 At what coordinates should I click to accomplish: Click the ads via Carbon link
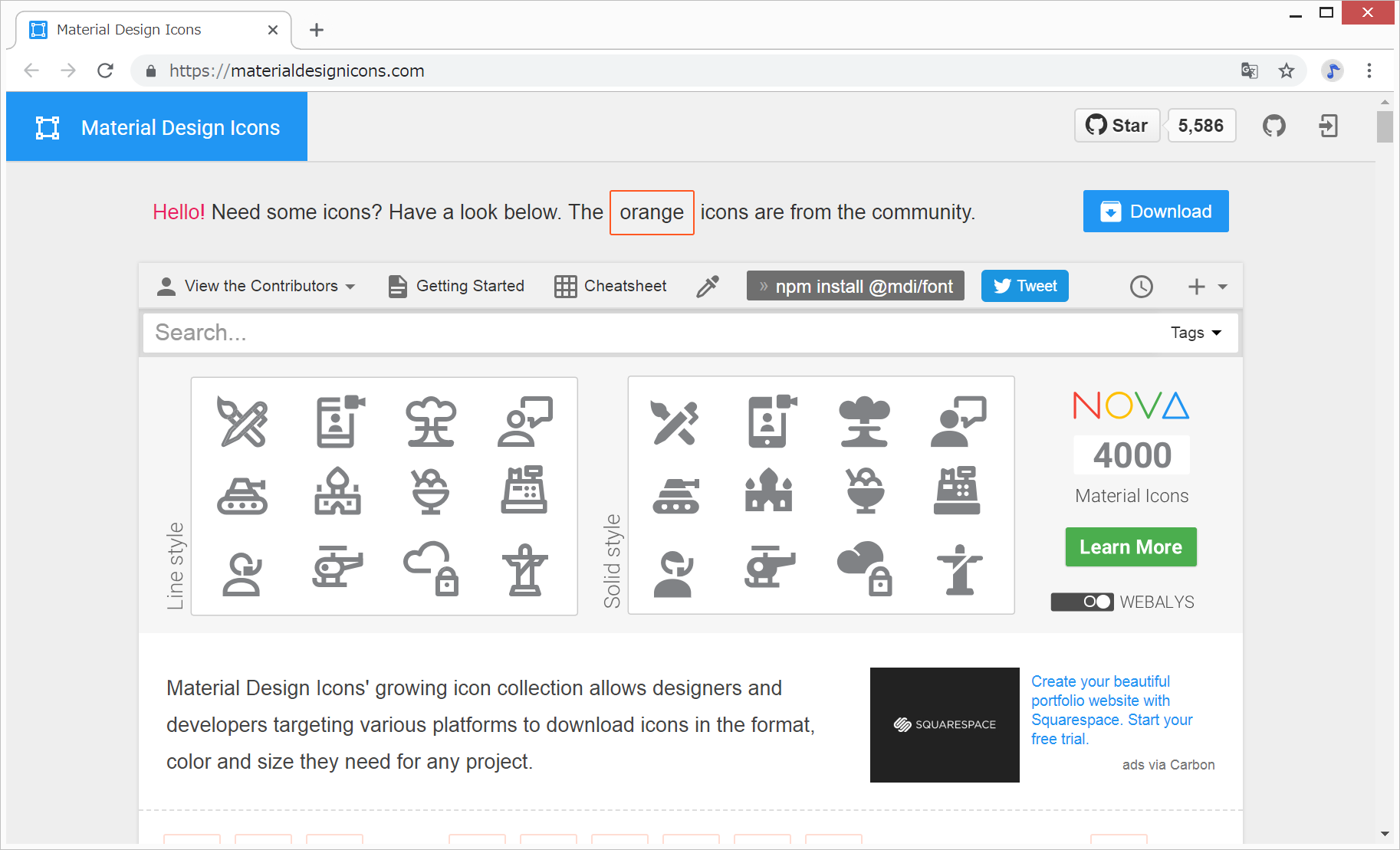click(x=1168, y=765)
